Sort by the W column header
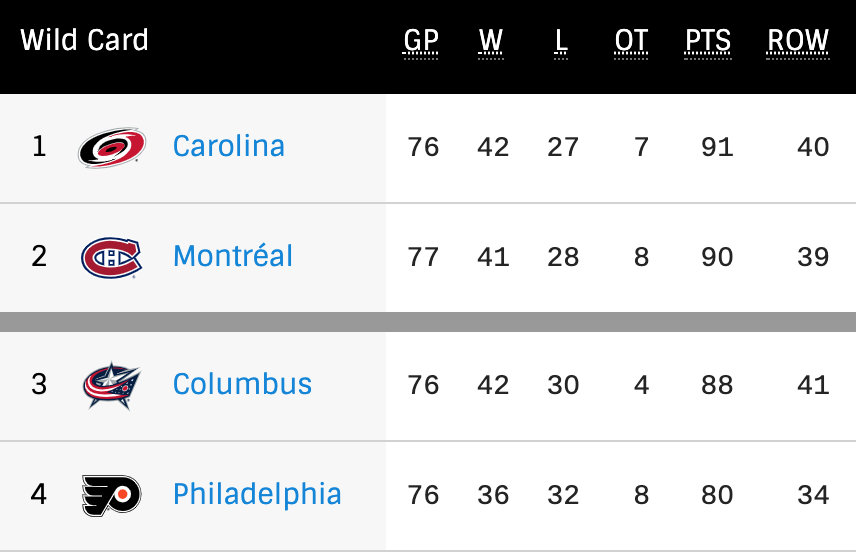This screenshot has height=552, width=856. click(491, 40)
